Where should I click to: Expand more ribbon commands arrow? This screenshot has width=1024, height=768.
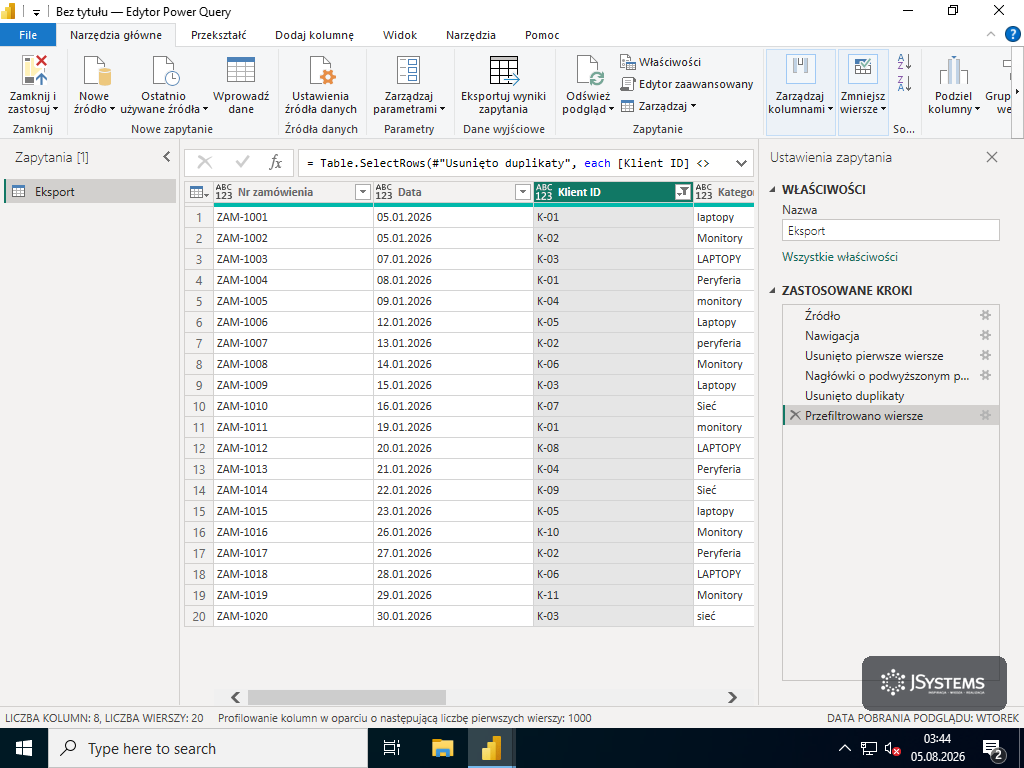click(1017, 91)
